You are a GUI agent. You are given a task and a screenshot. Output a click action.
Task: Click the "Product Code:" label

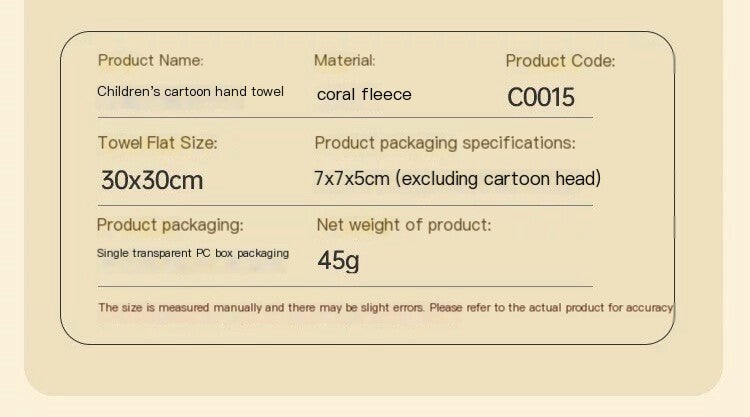(x=560, y=61)
